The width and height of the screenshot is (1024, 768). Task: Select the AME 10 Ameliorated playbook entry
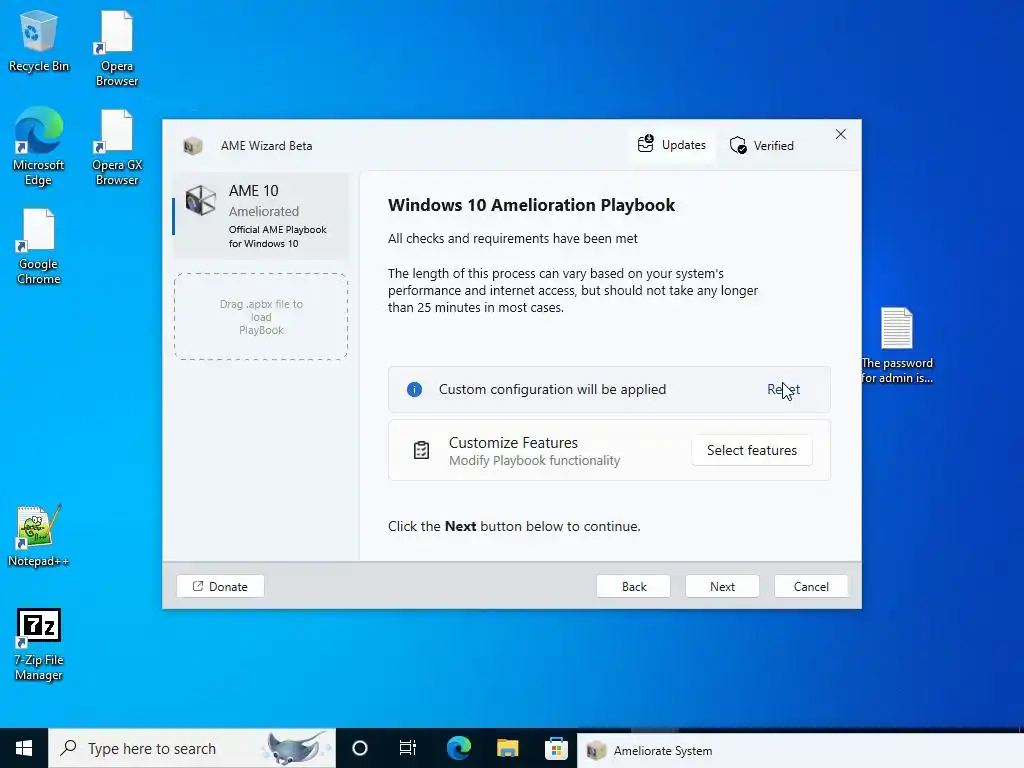tap(261, 216)
